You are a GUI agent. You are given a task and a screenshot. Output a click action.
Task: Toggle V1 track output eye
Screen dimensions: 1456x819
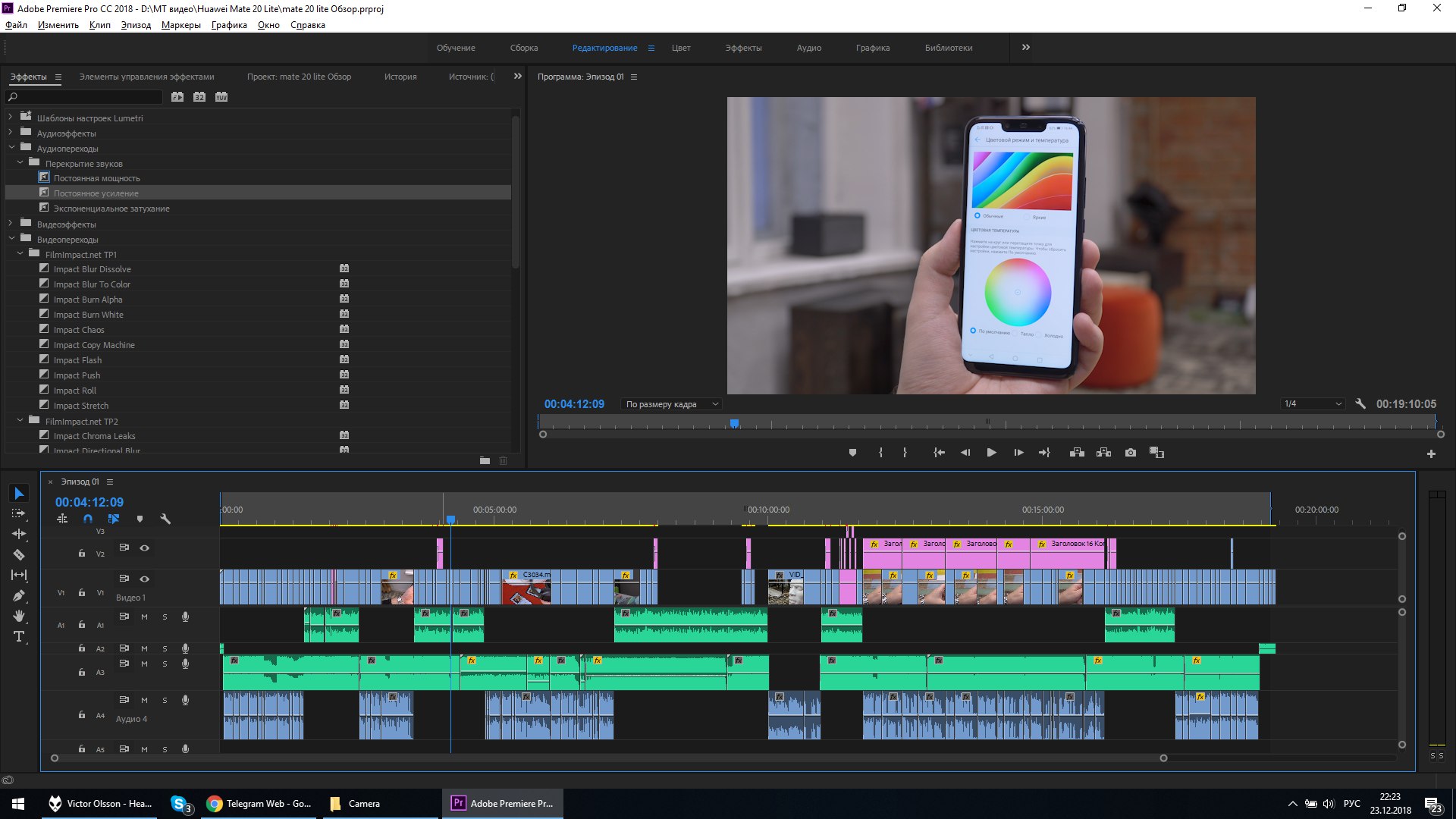click(x=144, y=579)
